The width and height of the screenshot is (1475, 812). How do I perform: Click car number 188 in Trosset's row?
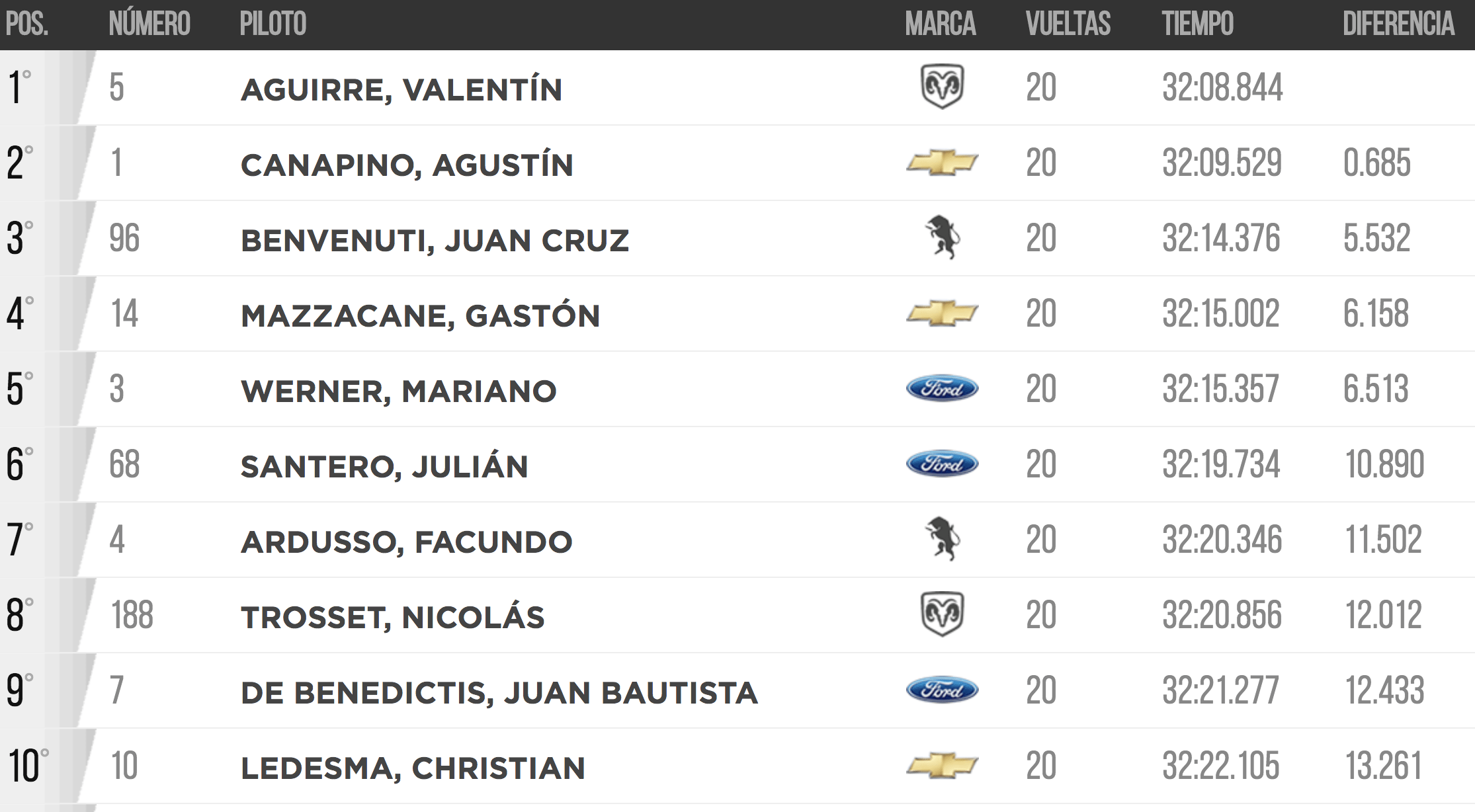[132, 616]
